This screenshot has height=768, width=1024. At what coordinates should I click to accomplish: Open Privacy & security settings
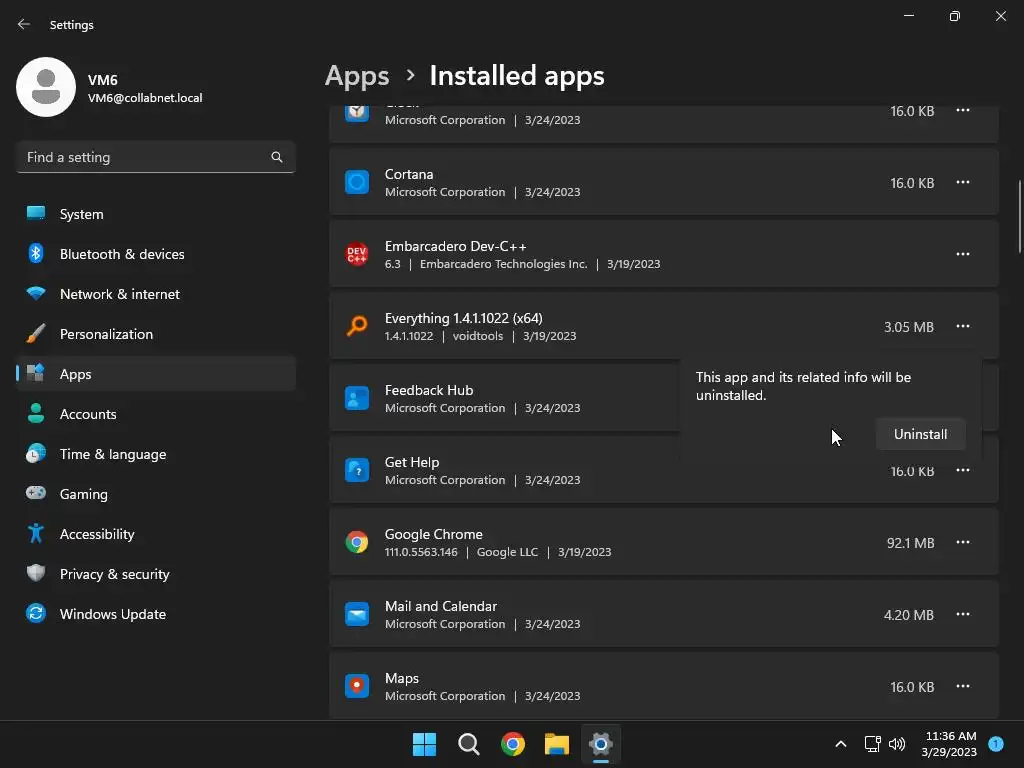(114, 574)
